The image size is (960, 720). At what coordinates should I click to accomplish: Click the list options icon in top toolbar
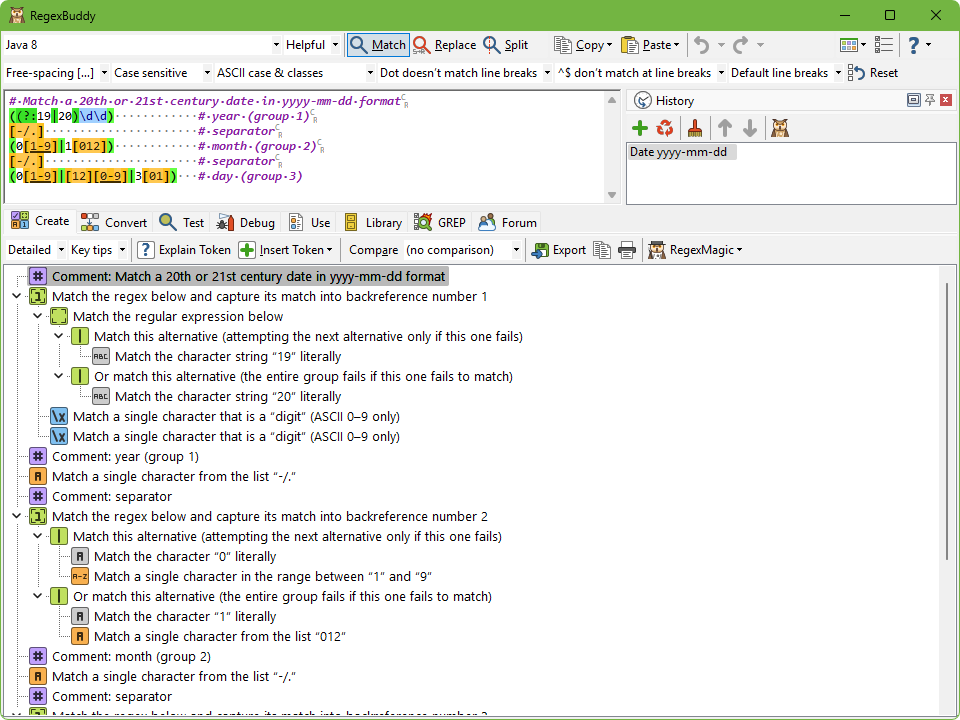[x=883, y=45]
